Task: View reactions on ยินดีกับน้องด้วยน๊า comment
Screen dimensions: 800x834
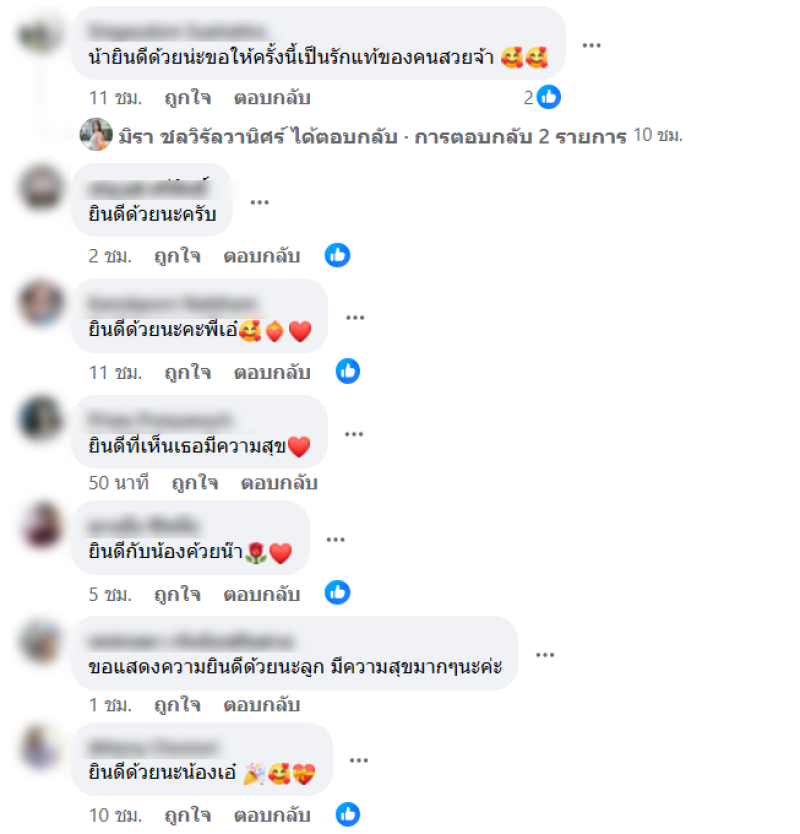Action: point(337,593)
